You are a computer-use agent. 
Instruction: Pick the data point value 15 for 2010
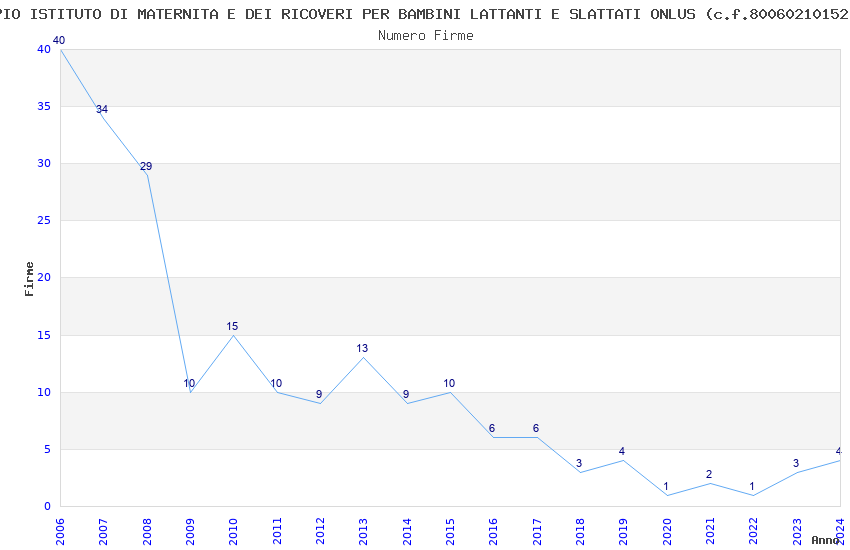pyautogui.click(x=232, y=326)
